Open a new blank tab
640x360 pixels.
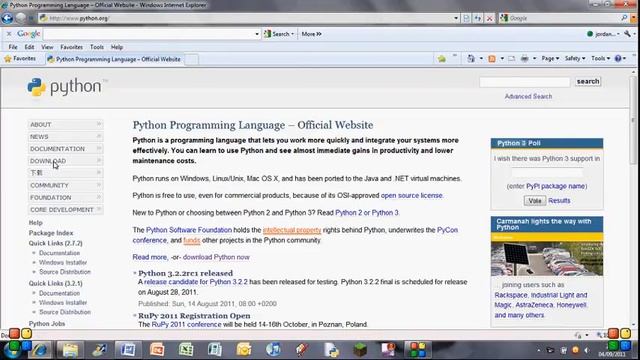coord(192,59)
